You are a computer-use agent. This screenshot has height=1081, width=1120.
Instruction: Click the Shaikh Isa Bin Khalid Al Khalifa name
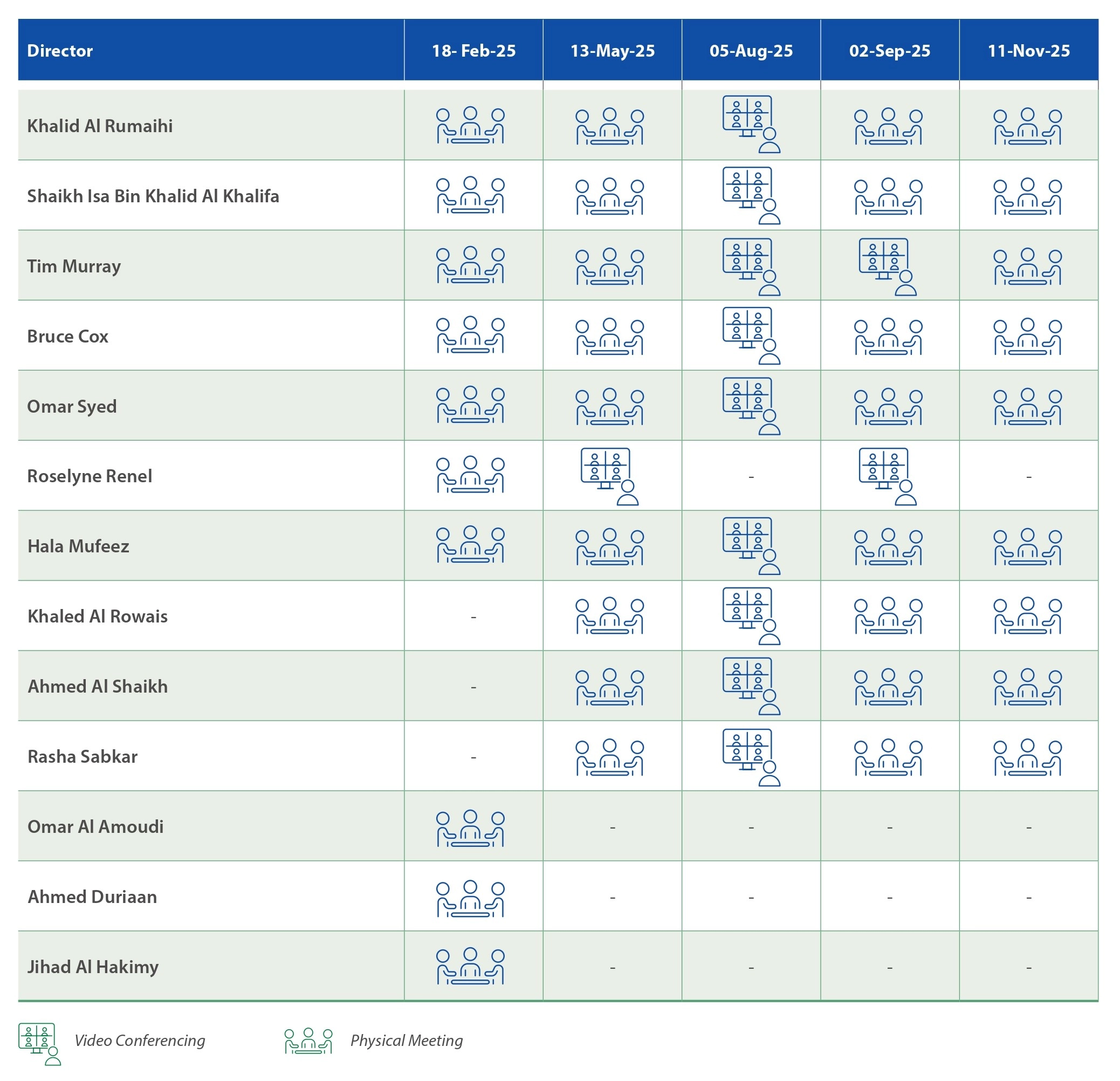(x=153, y=196)
